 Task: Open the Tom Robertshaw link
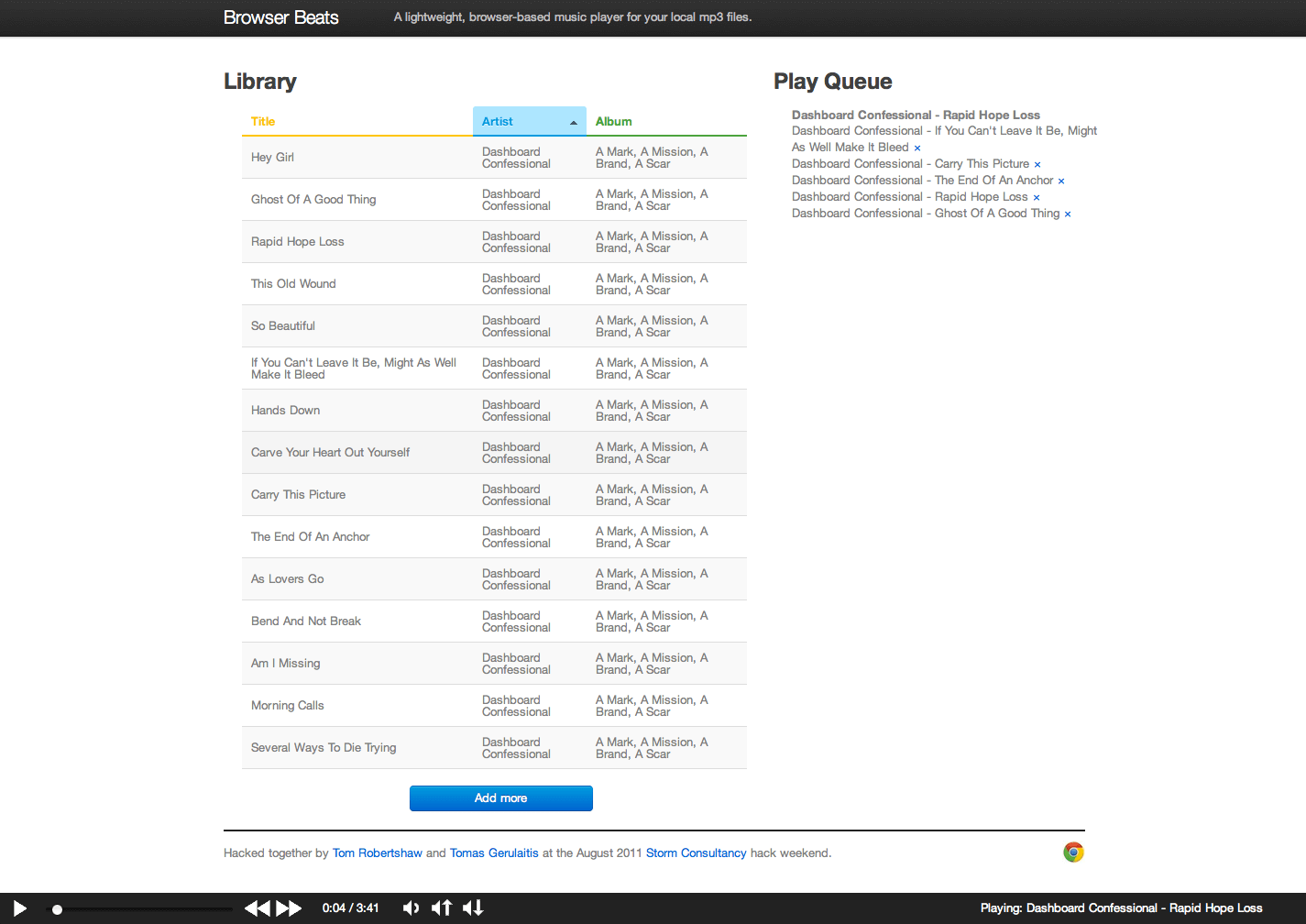click(x=377, y=853)
